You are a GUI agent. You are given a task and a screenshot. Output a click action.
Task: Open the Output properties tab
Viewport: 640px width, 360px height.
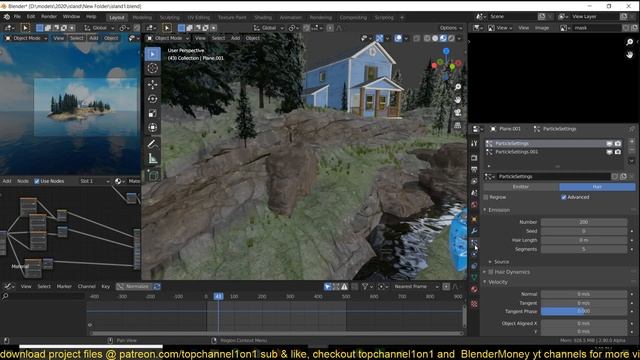pyautogui.click(x=474, y=169)
